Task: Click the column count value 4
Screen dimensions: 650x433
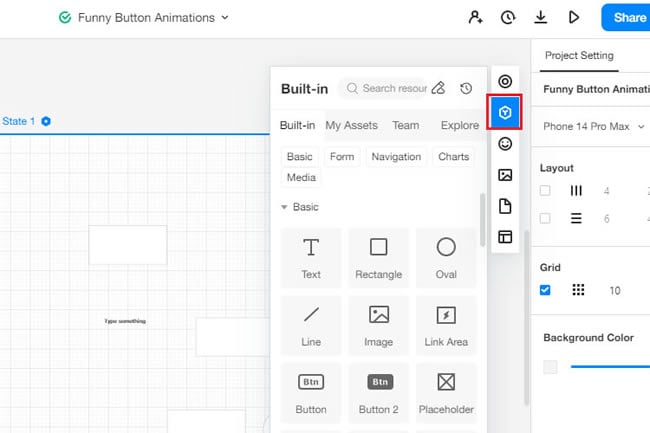Action: (606, 191)
